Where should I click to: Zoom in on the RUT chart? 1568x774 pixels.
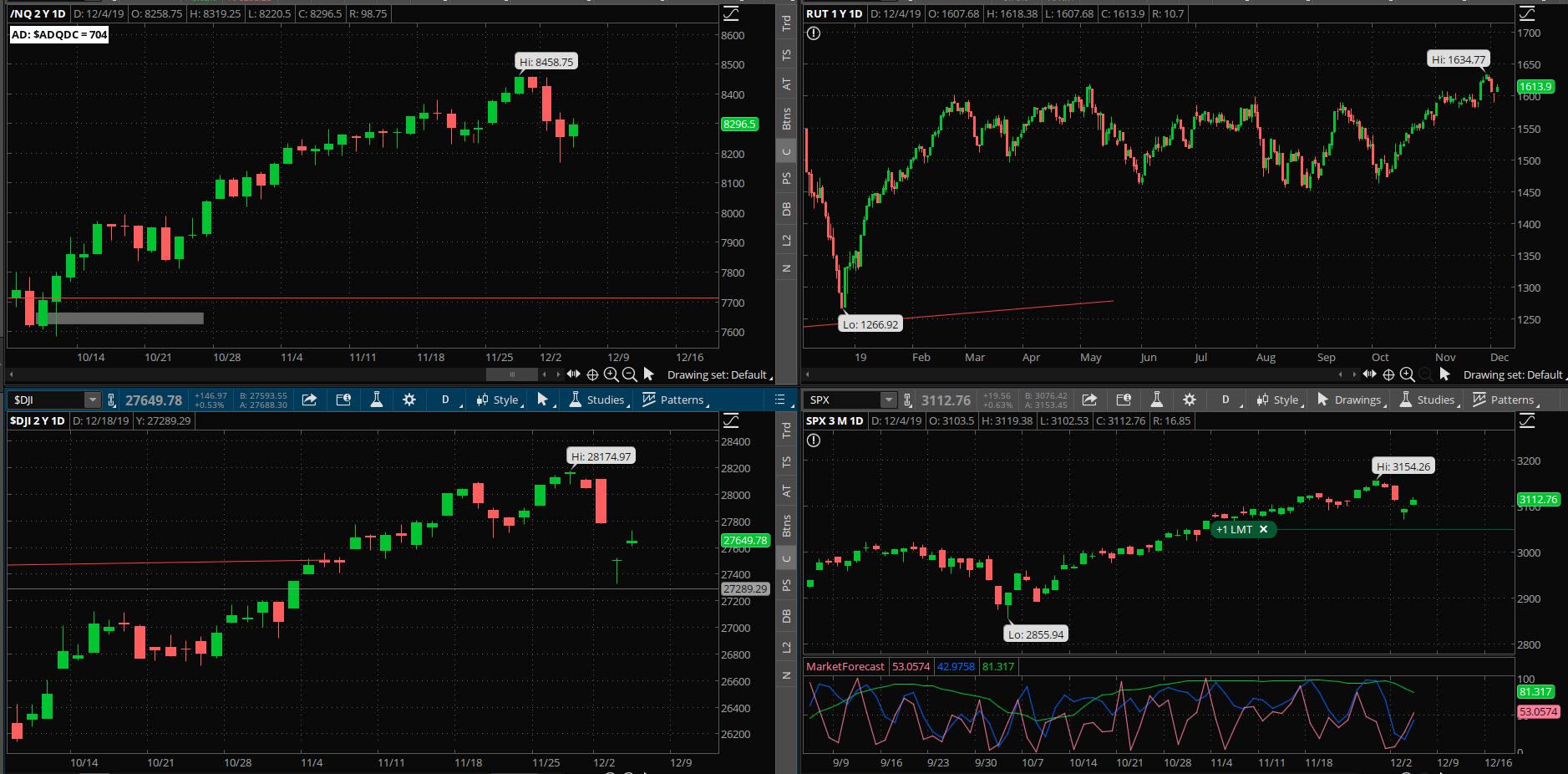click(1407, 374)
